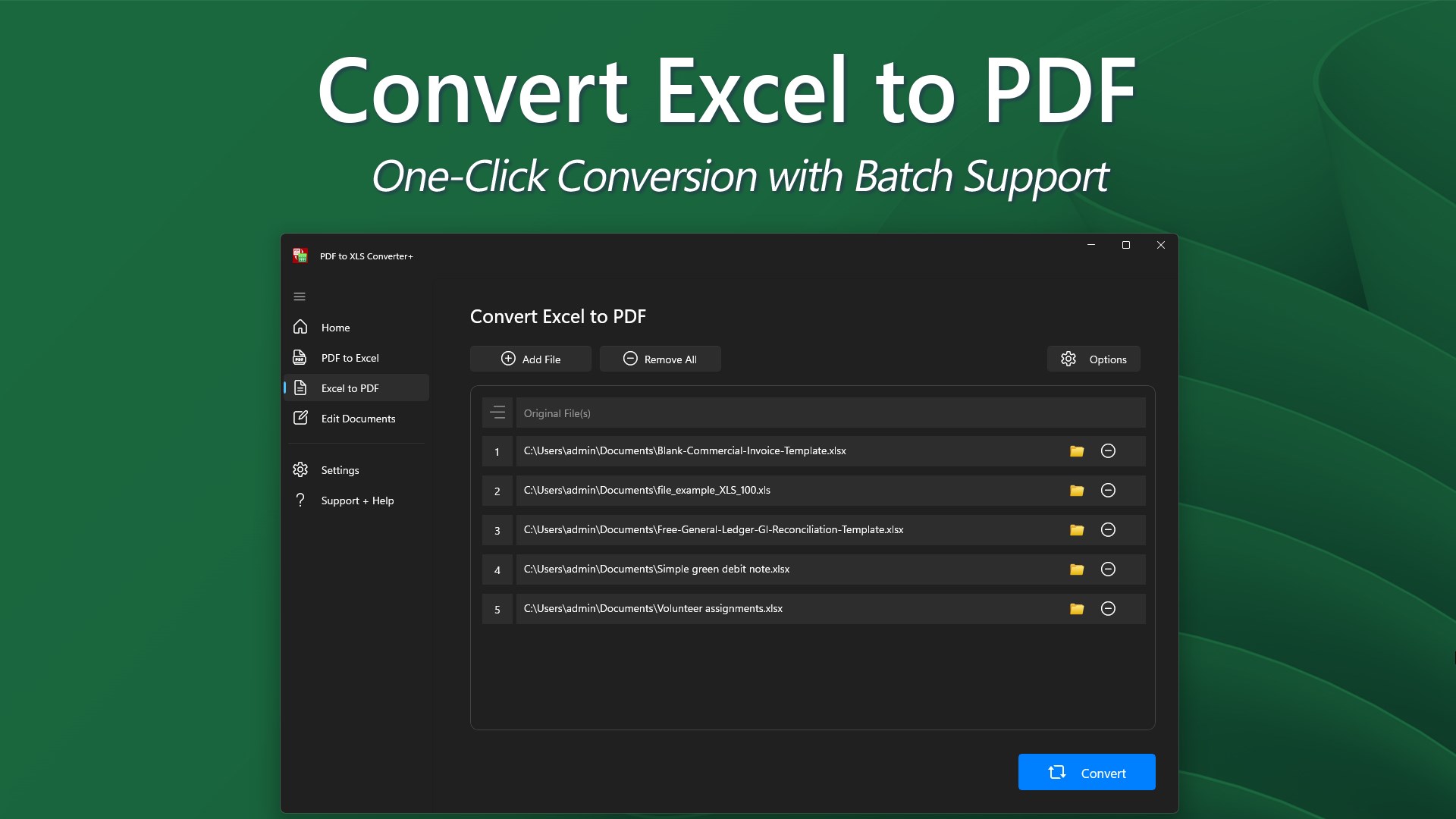Open folder for file_example_XLS_100.xls
The height and width of the screenshot is (819, 1456).
pos(1077,491)
